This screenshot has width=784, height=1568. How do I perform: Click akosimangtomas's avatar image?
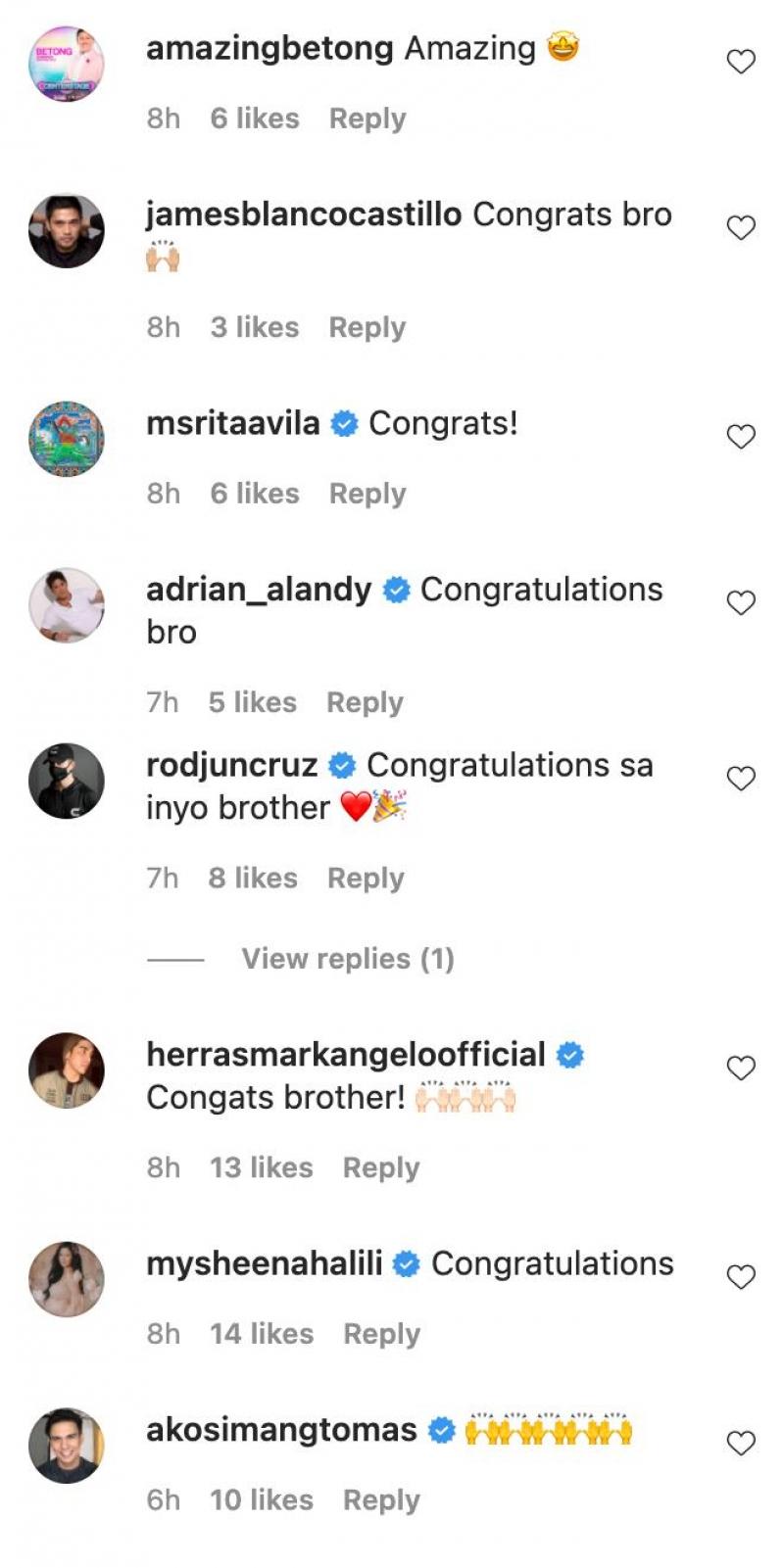tap(67, 1446)
